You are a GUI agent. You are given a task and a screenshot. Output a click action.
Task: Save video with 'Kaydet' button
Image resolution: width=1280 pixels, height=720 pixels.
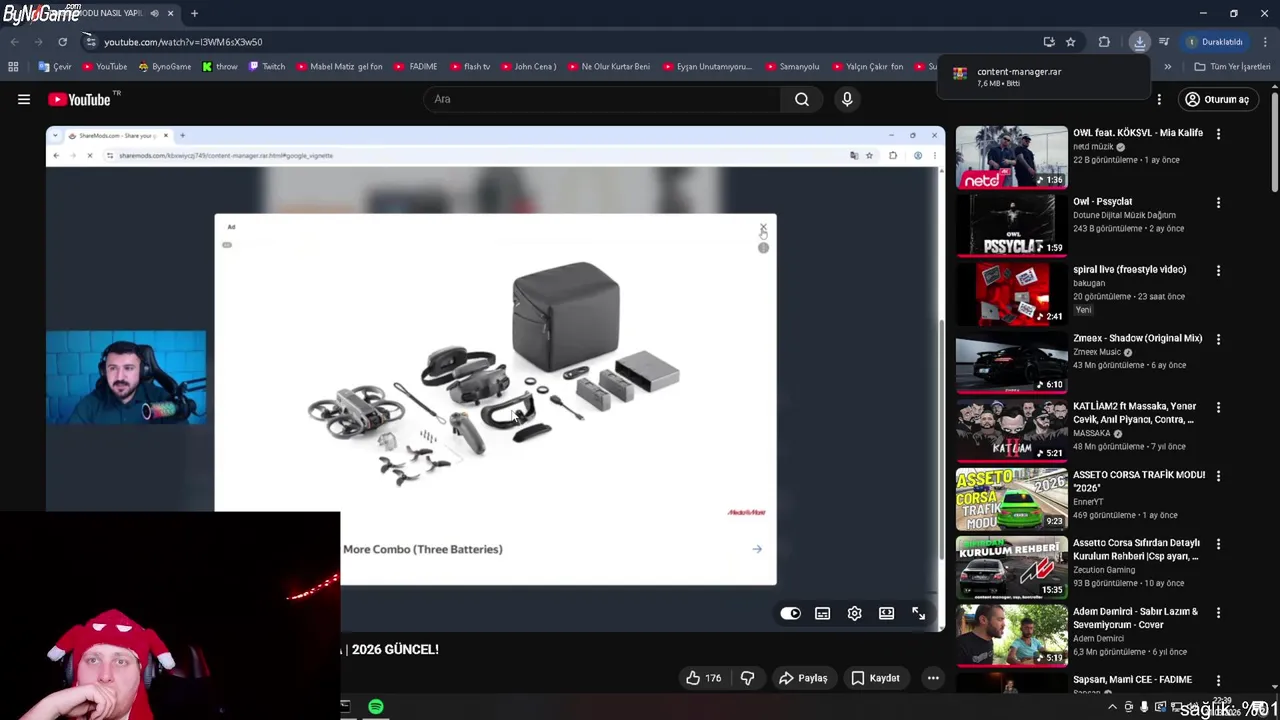click(875, 678)
